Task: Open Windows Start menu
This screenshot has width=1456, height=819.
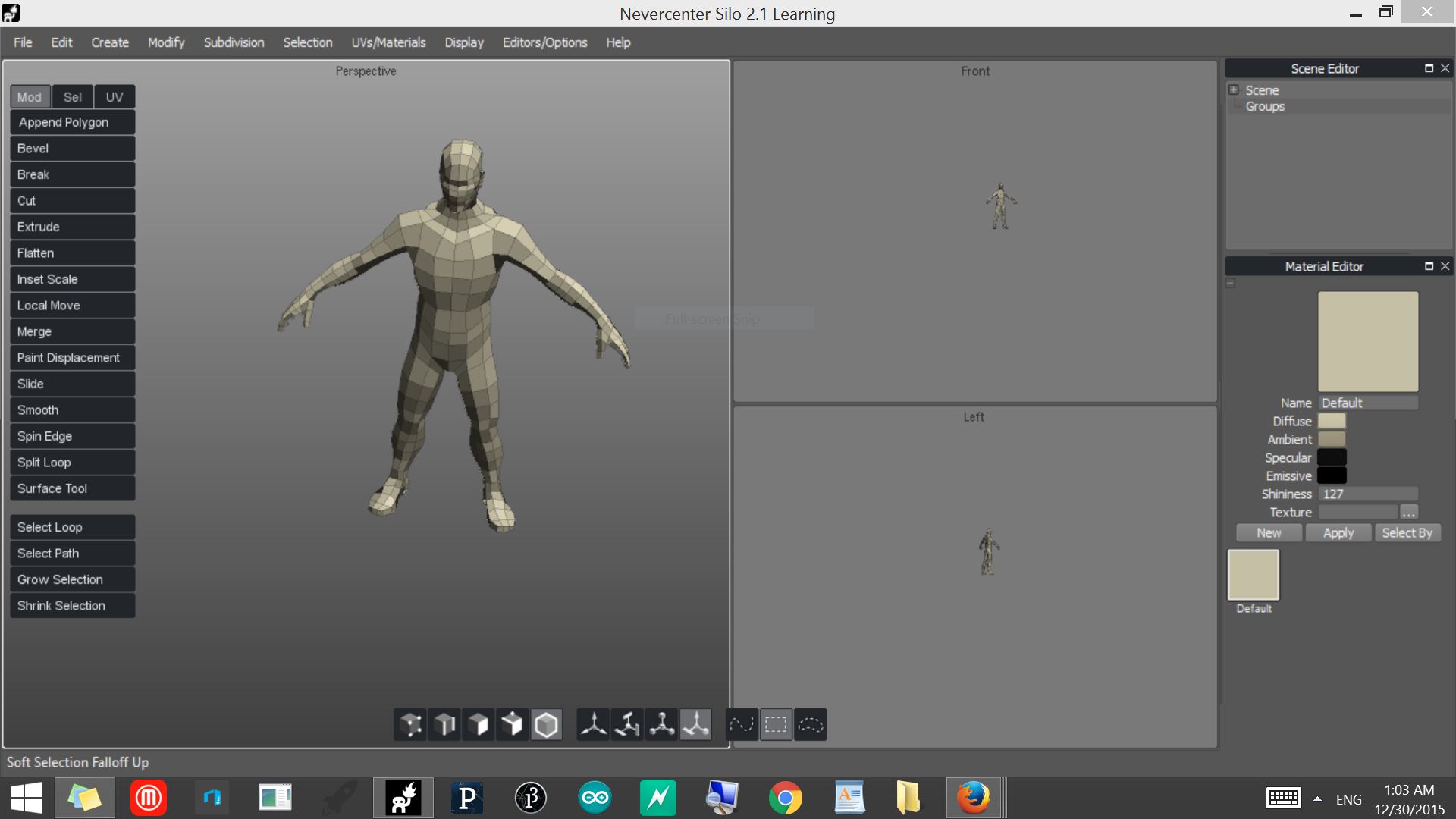Action: click(27, 798)
